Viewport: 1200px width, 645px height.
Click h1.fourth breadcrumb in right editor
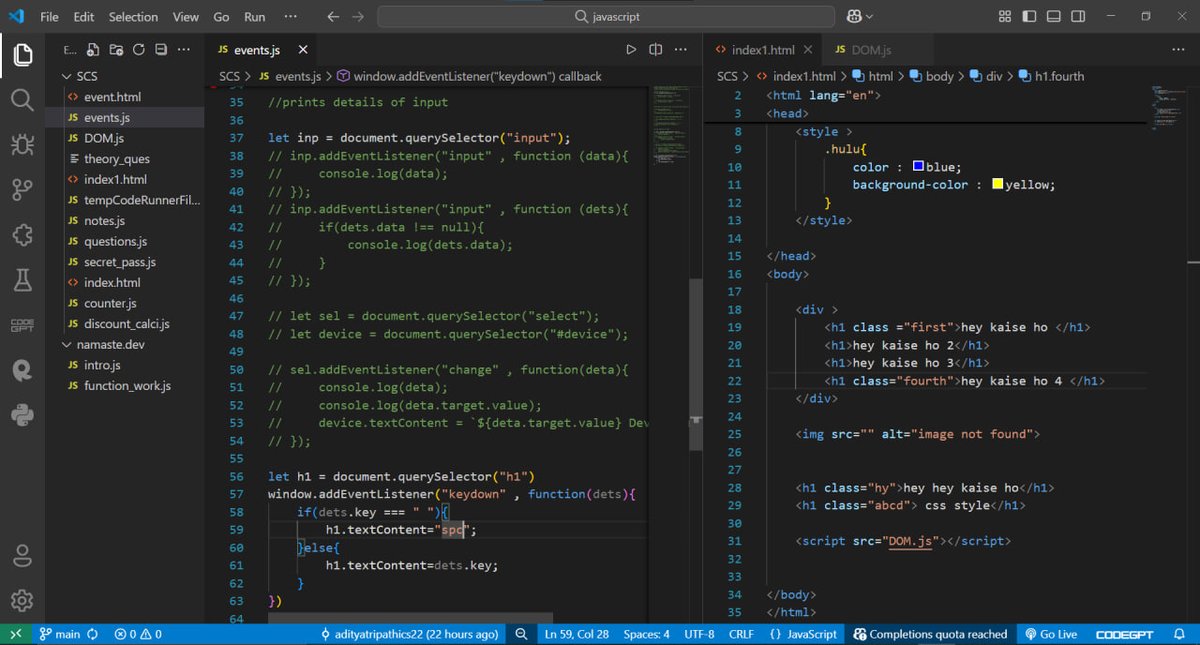click(x=1050, y=76)
